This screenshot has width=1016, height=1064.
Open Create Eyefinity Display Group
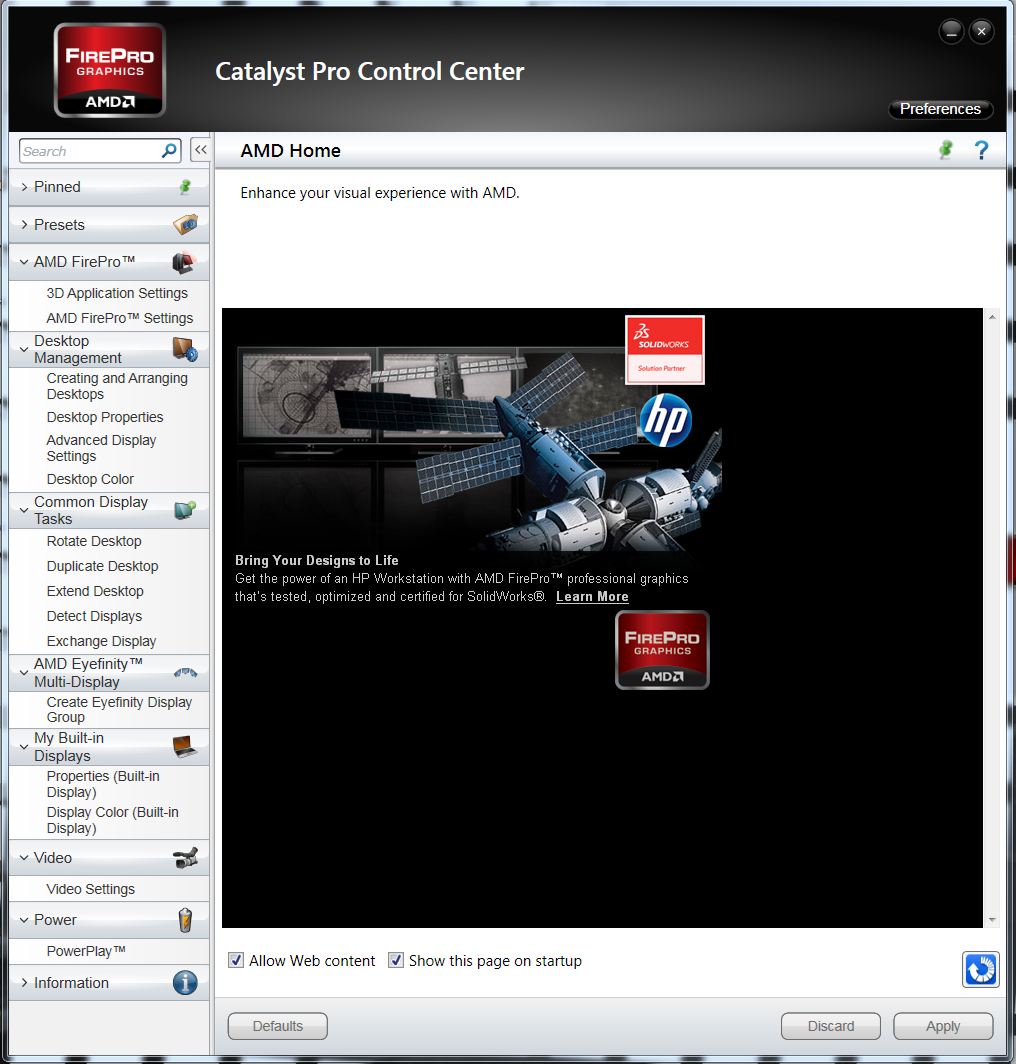119,710
